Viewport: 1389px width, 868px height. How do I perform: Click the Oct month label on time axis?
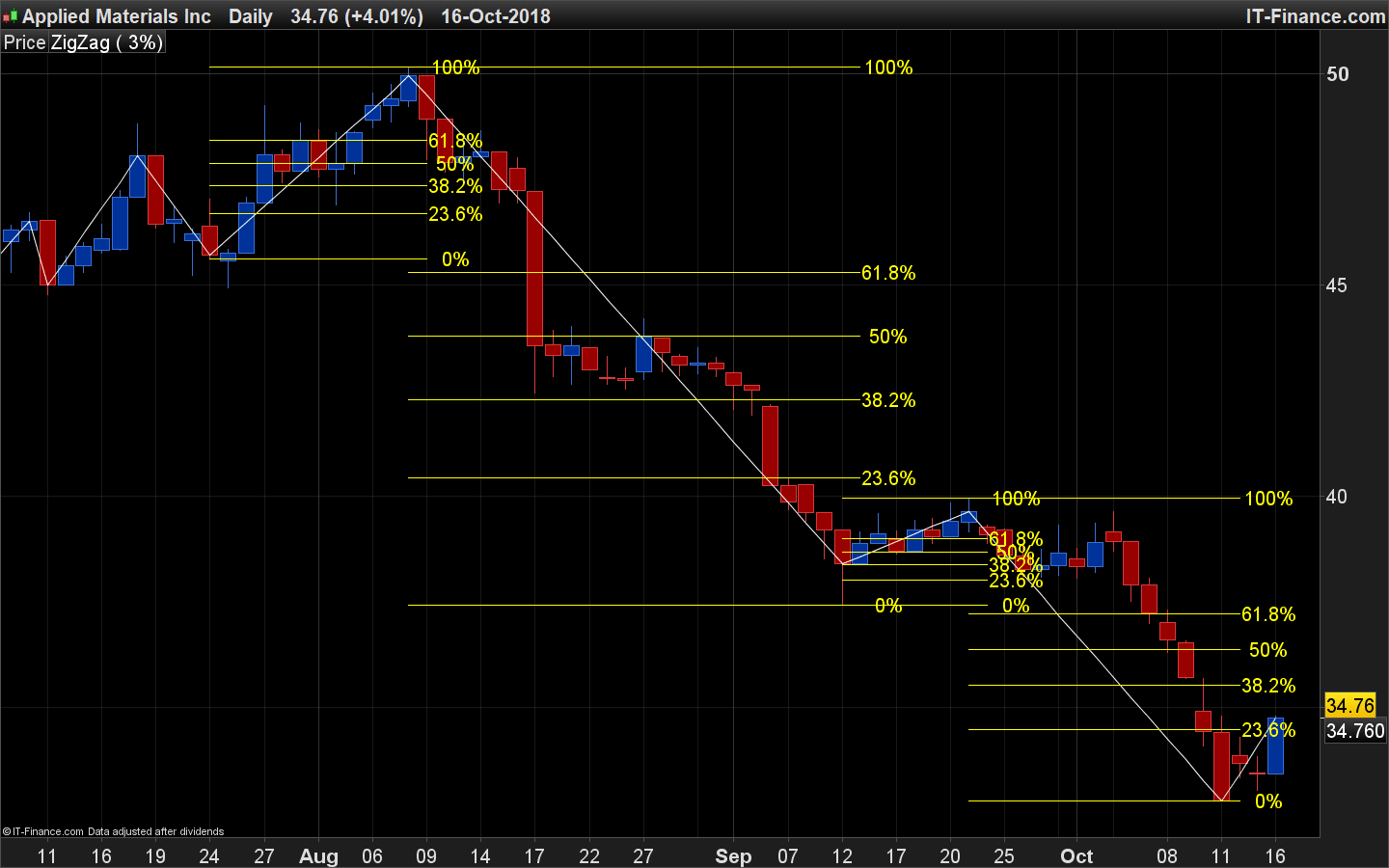coord(1076,856)
